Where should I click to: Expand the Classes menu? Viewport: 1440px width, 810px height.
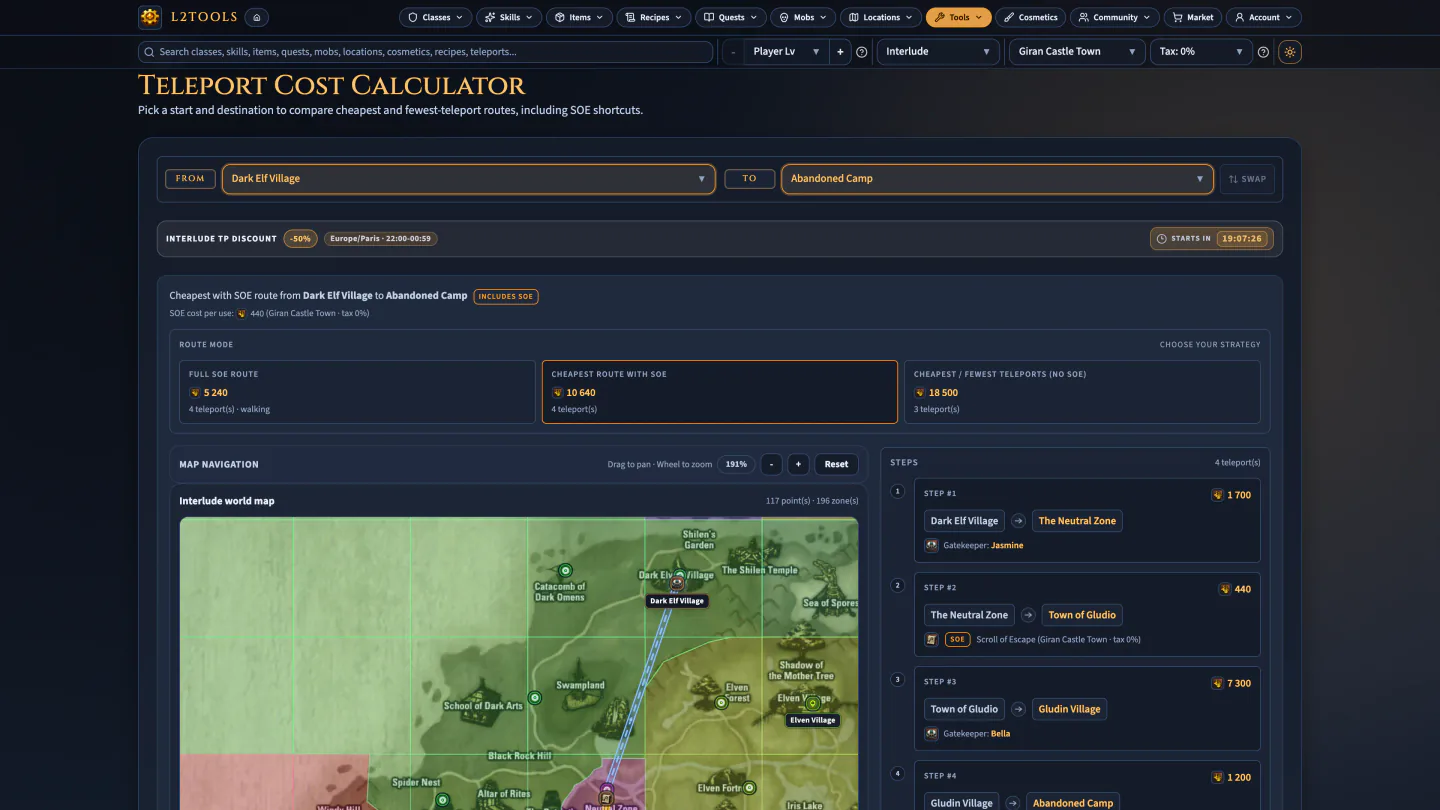click(436, 17)
